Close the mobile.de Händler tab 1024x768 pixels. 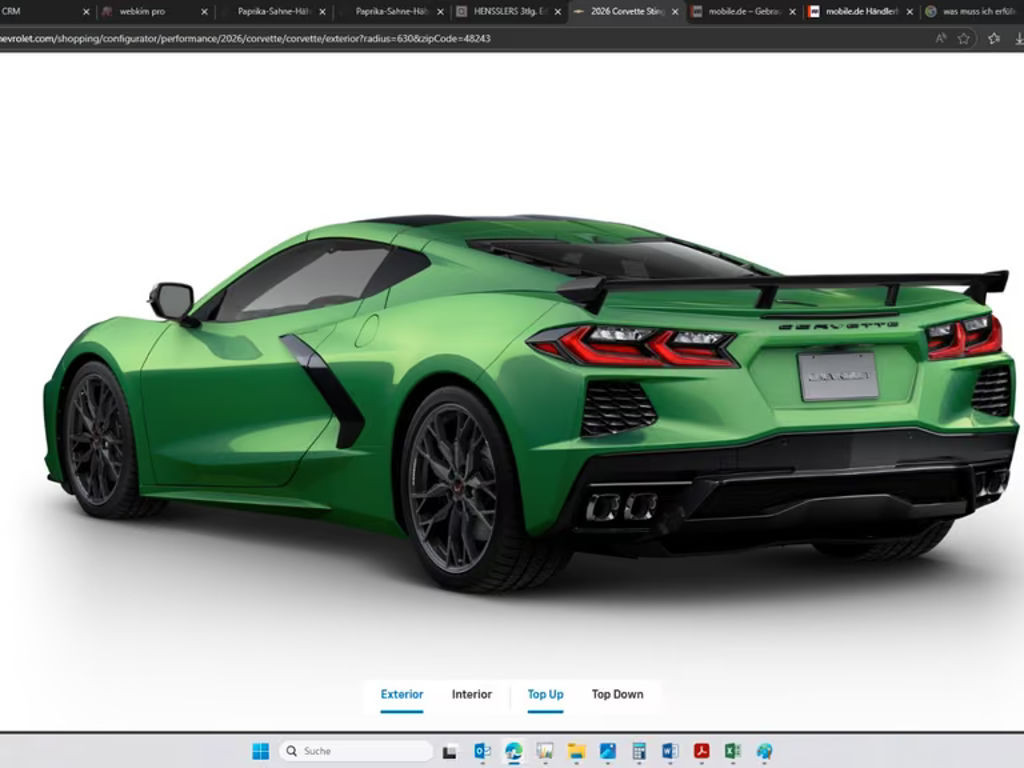tap(910, 12)
